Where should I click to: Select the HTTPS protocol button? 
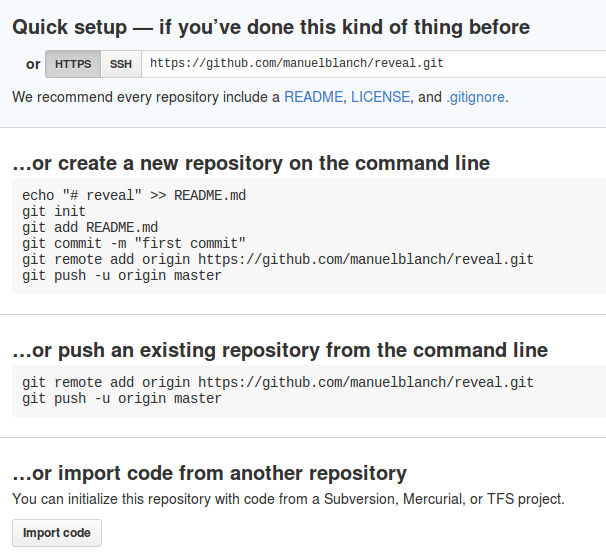click(73, 64)
